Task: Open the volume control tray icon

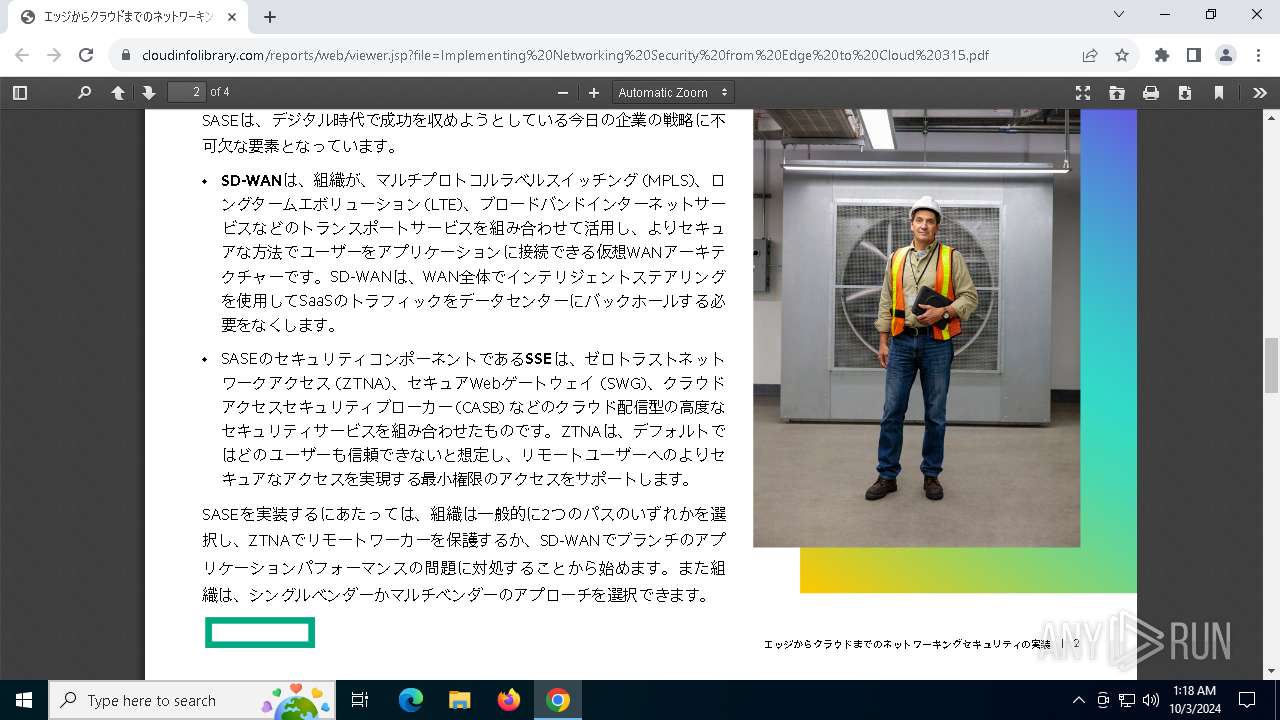Action: coord(1151,700)
